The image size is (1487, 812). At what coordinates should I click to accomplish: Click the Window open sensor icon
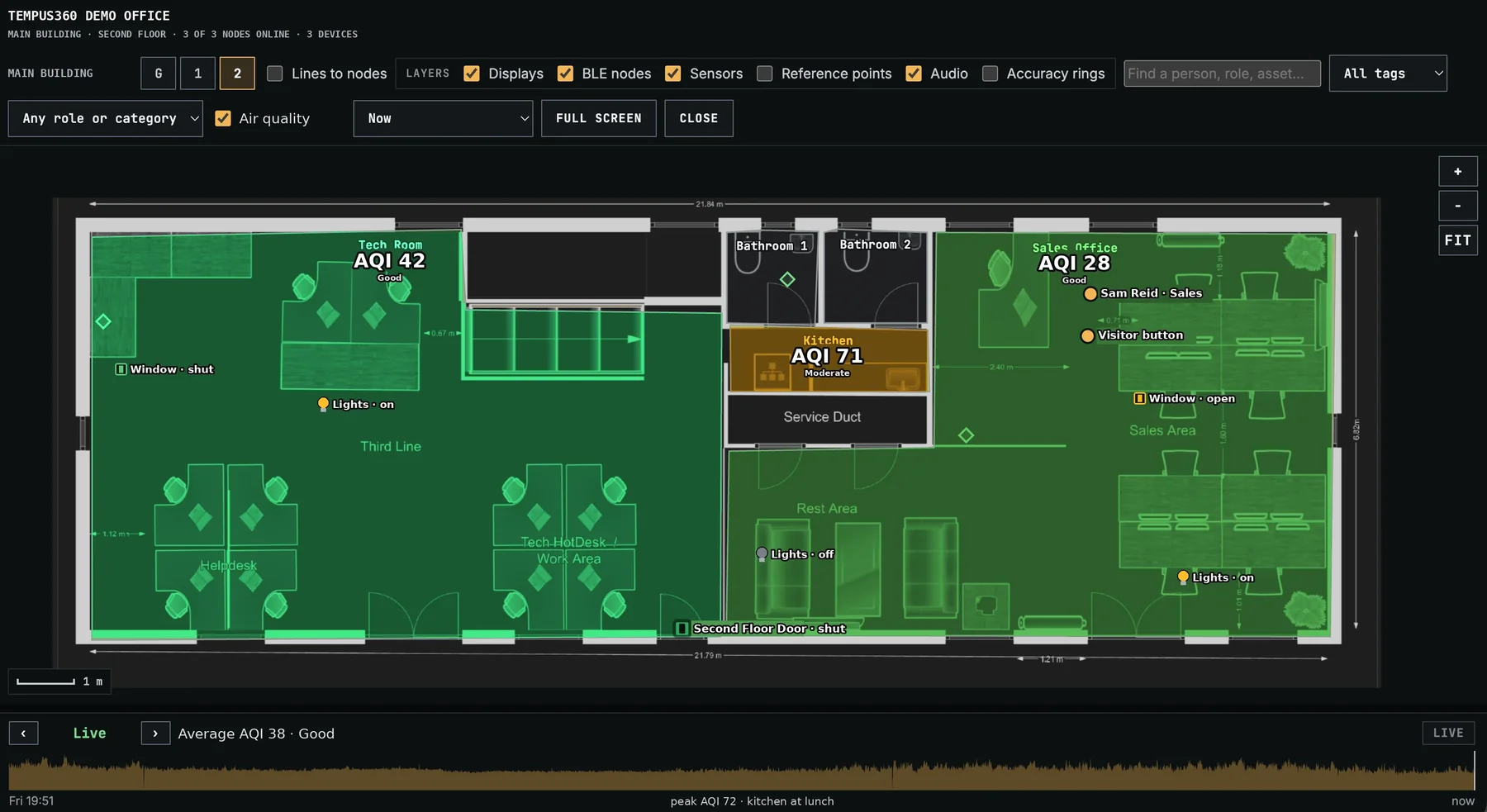(1140, 398)
